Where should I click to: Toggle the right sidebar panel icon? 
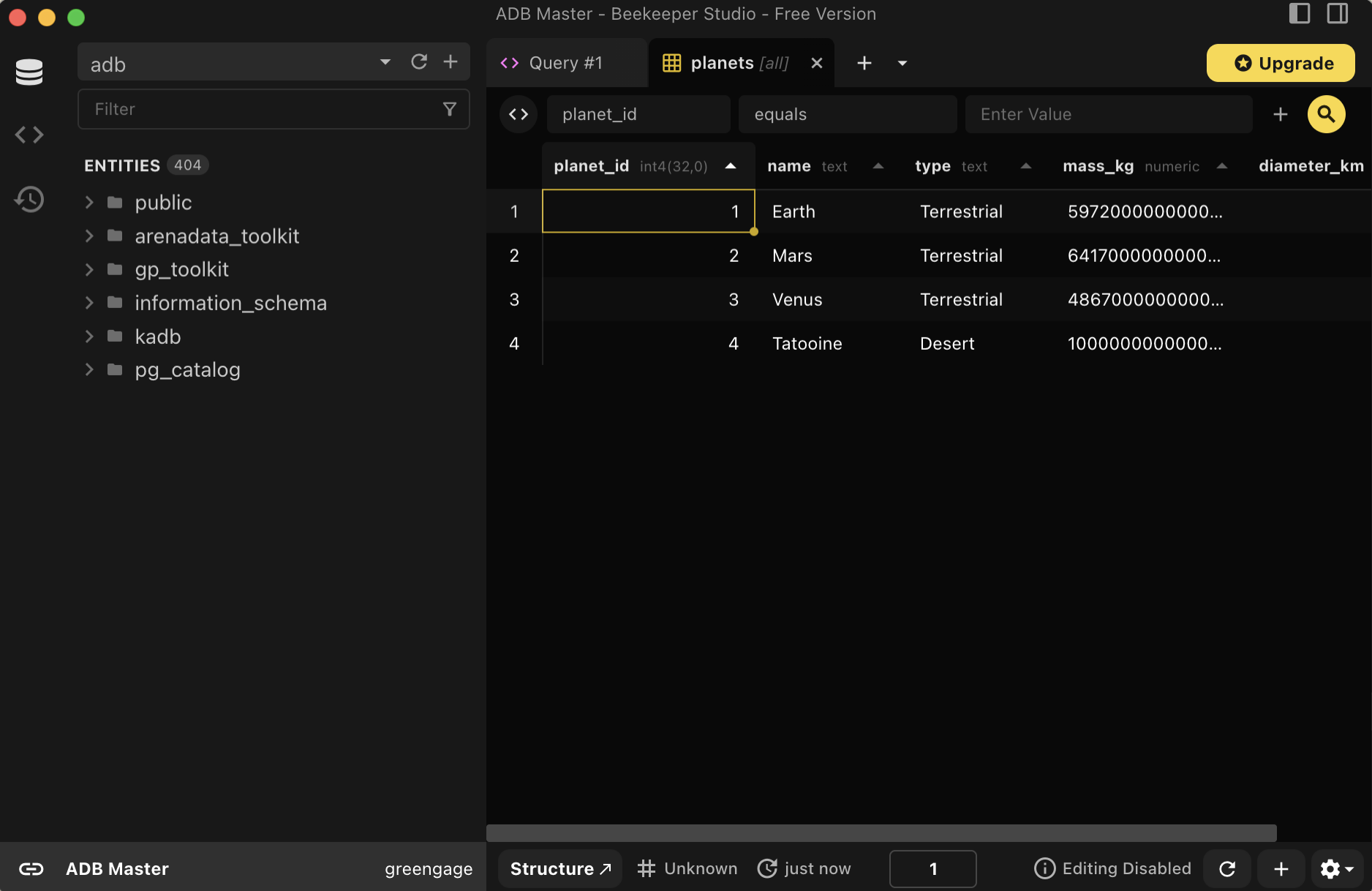coord(1338,13)
